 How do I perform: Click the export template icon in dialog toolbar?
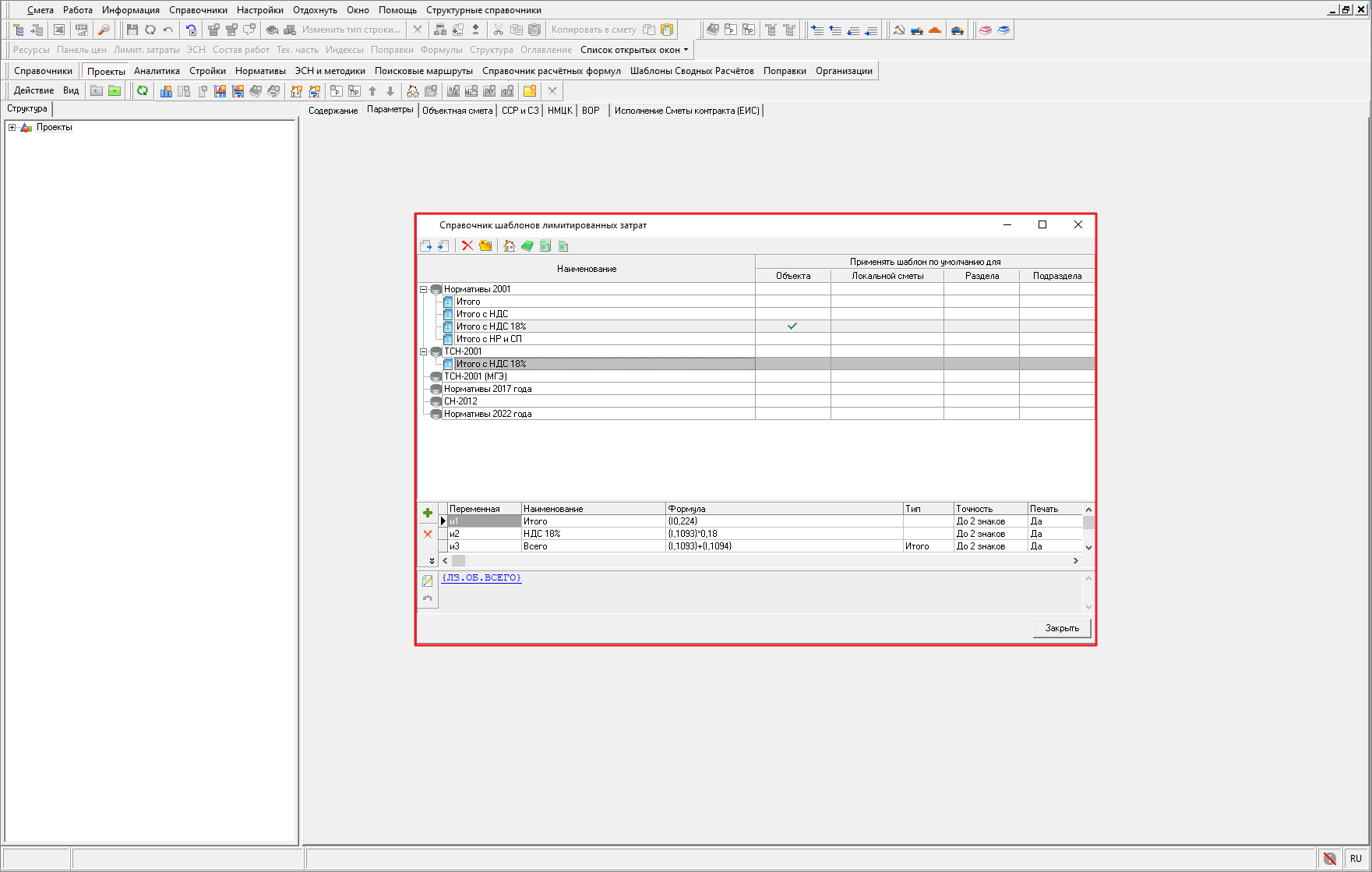(x=425, y=245)
